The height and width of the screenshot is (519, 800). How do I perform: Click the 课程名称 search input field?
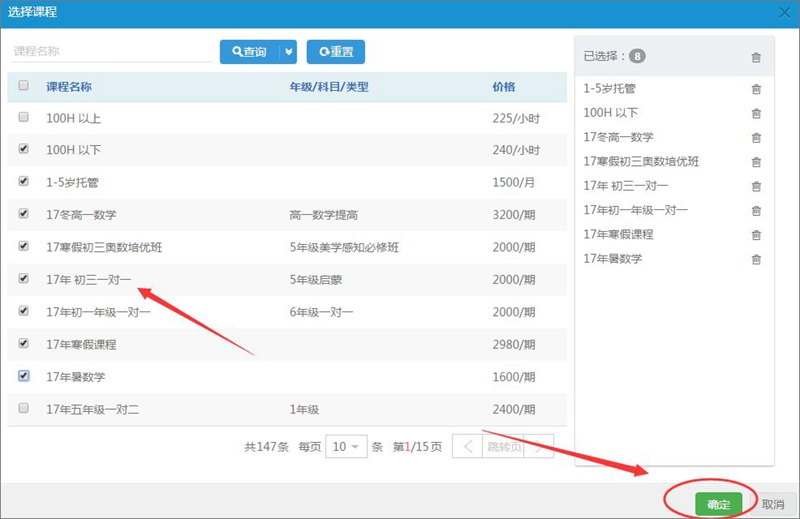click(110, 51)
